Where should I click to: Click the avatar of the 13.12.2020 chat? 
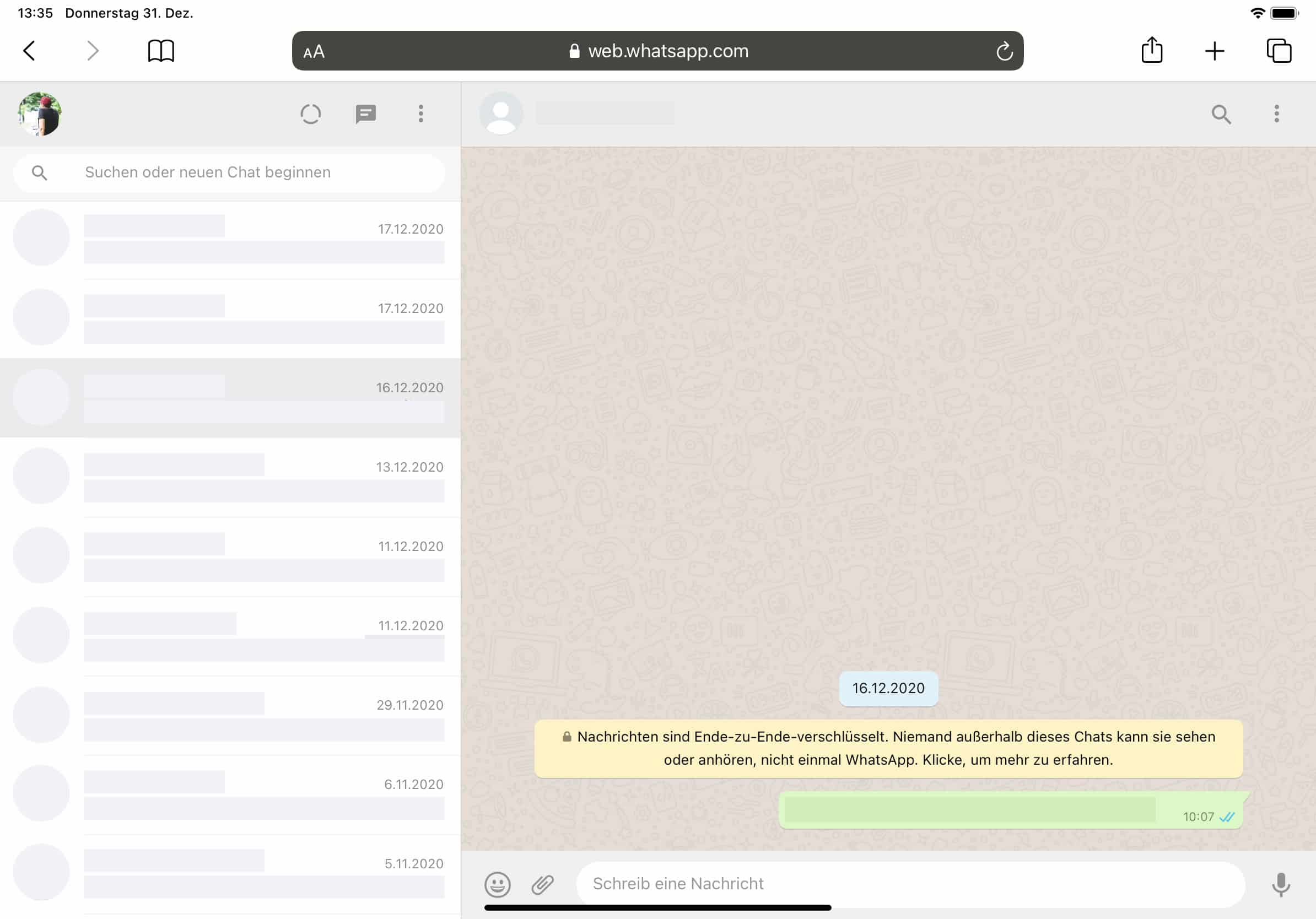[x=41, y=475]
